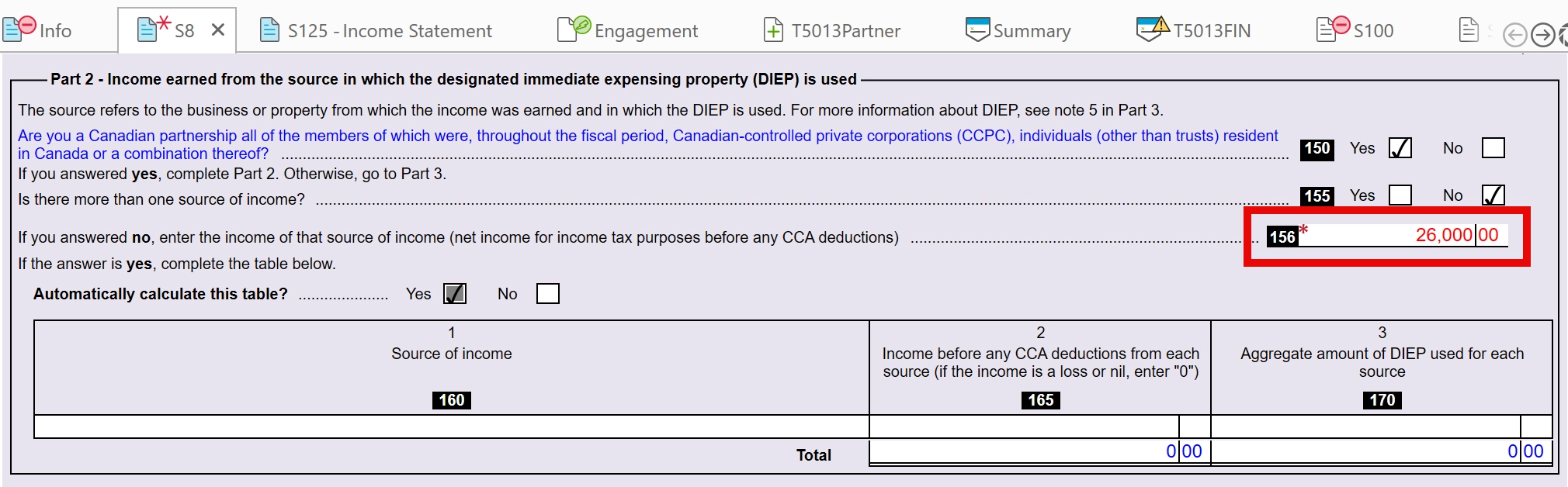This screenshot has width=1568, height=487.
Task: Click the Source of income row field
Action: click(x=451, y=427)
